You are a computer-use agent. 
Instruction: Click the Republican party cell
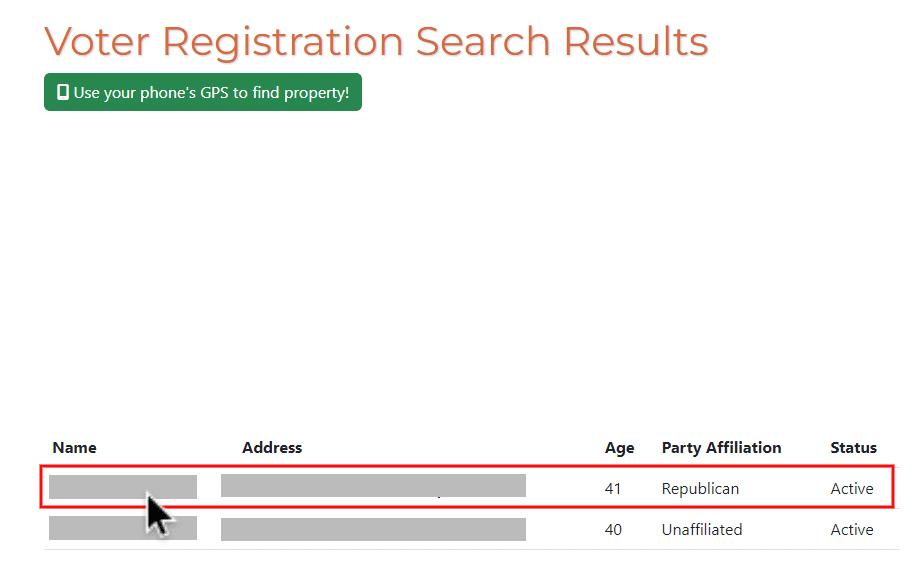(700, 489)
